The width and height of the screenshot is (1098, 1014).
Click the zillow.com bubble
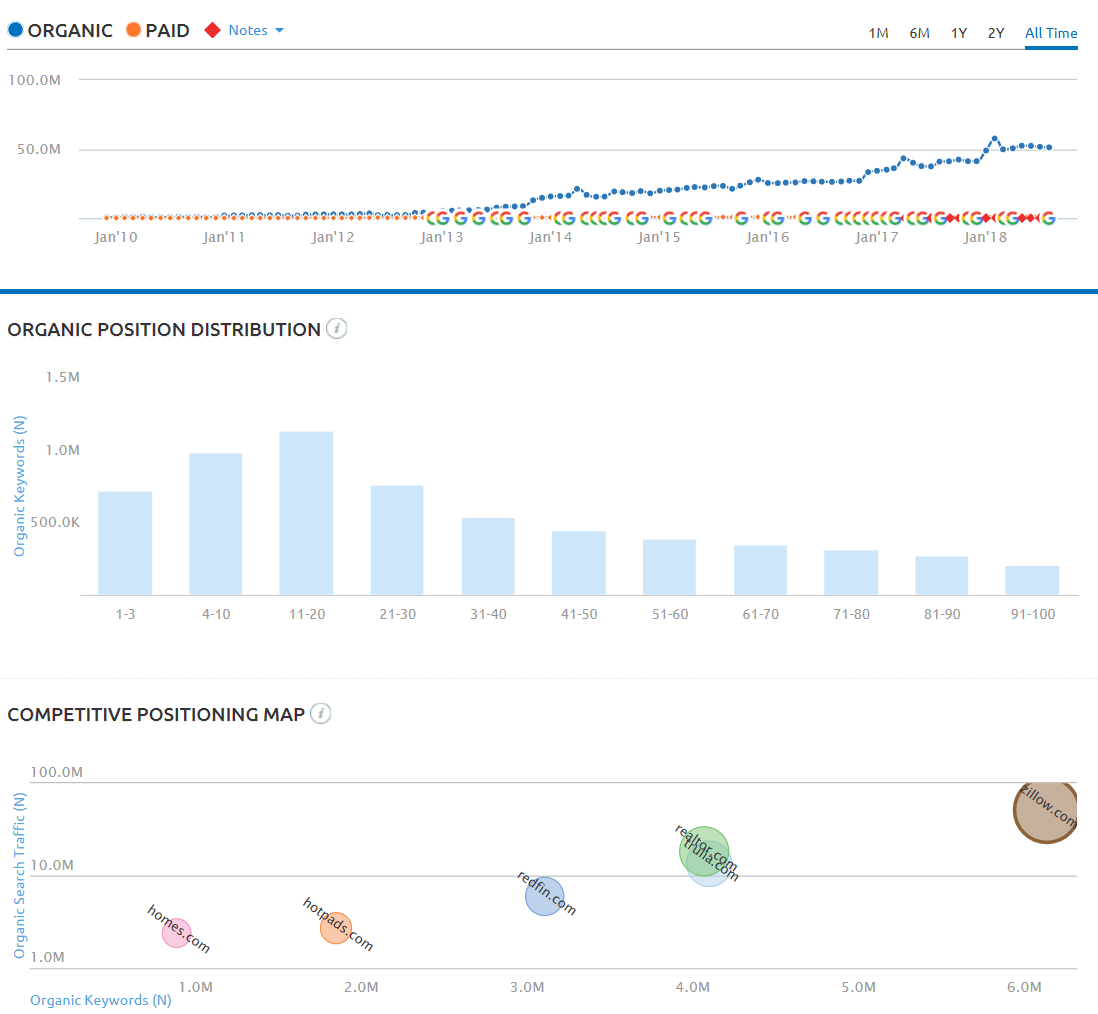click(1045, 812)
